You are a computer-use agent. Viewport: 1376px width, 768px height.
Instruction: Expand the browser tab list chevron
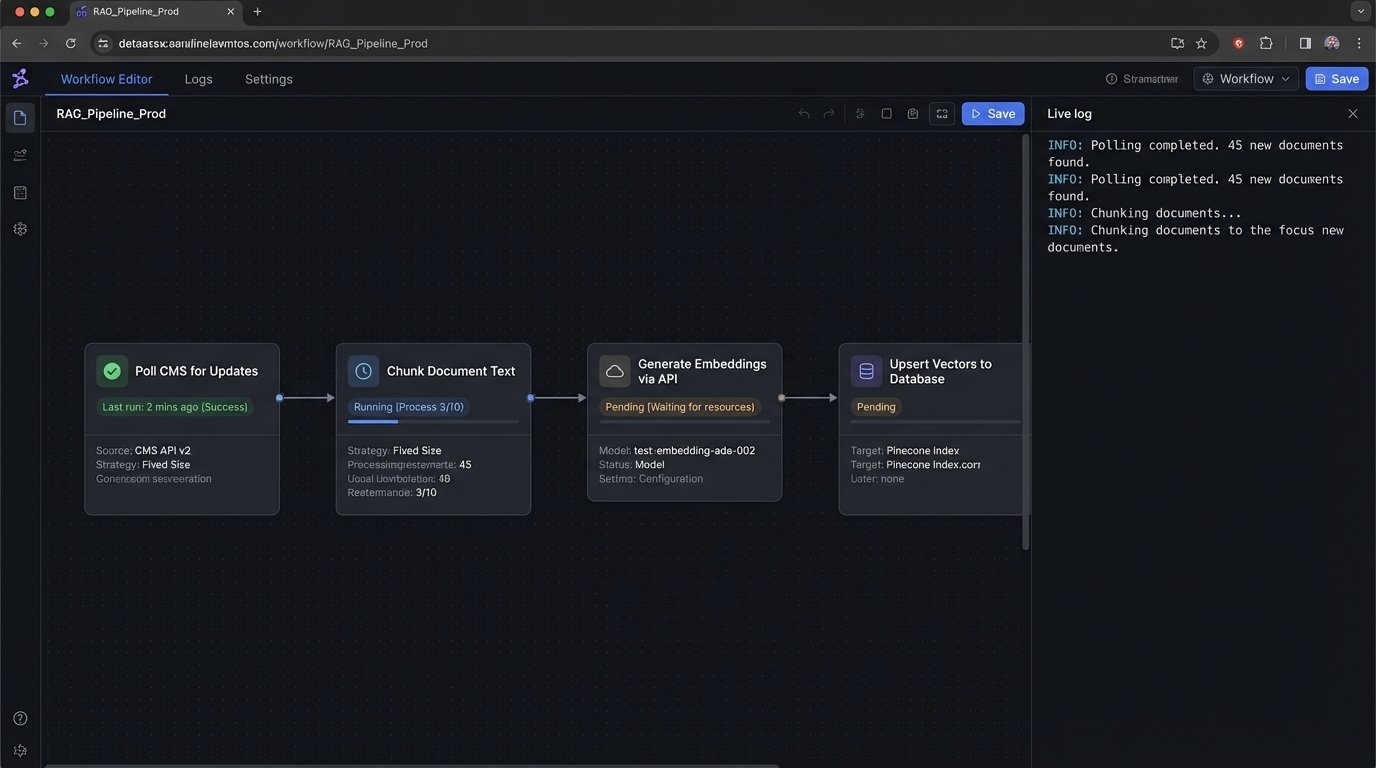pyautogui.click(x=1360, y=11)
